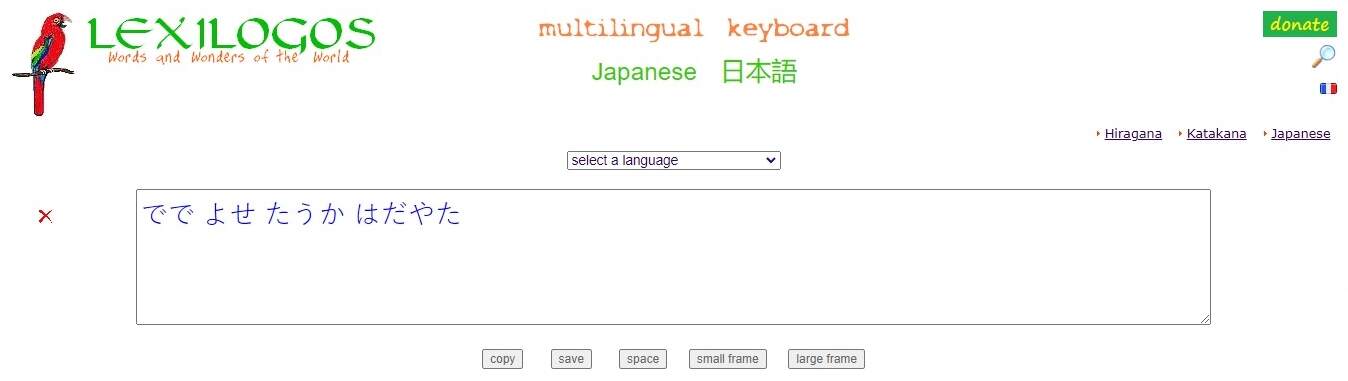Screen dimensions: 1348x381
Task: Click the green donate button
Action: coord(1300,24)
